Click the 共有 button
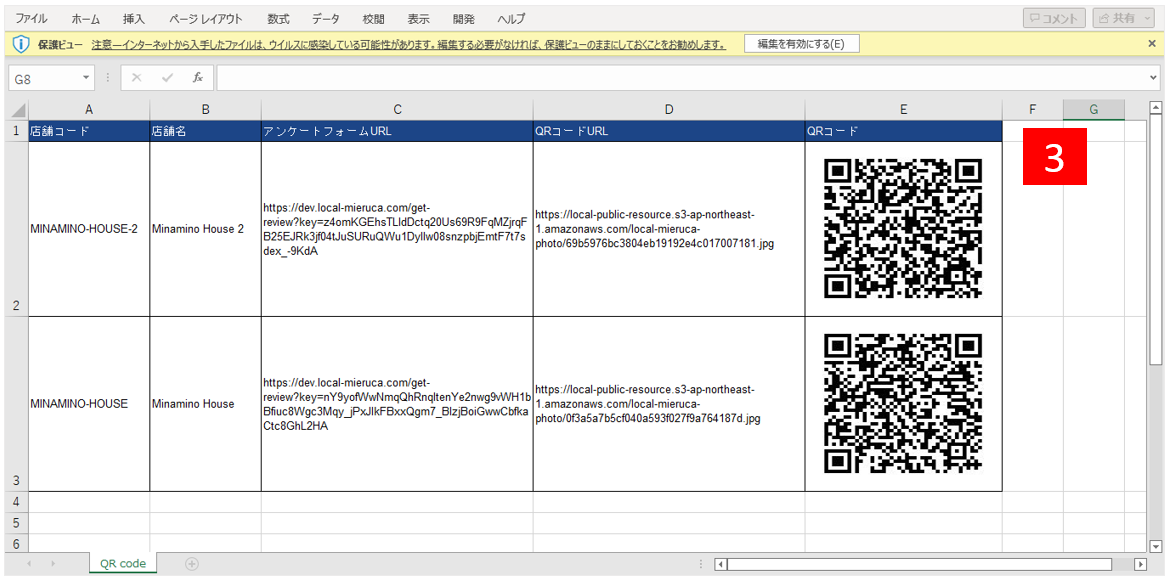 (x=1122, y=19)
